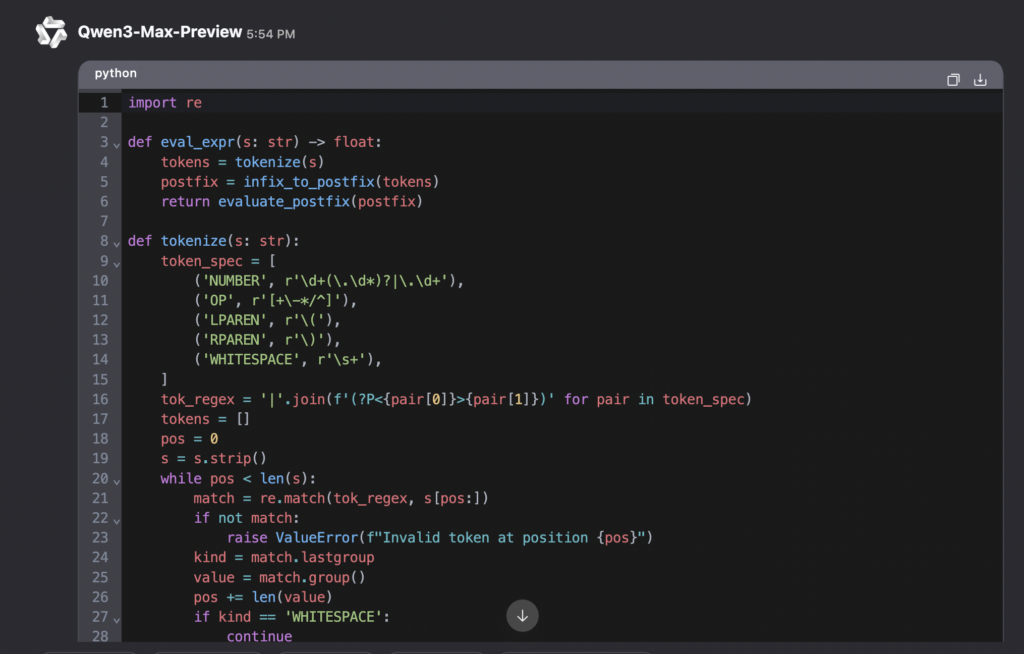Image resolution: width=1024 pixels, height=654 pixels.
Task: Jump to bottom with down arrow button
Action: pyautogui.click(x=522, y=615)
